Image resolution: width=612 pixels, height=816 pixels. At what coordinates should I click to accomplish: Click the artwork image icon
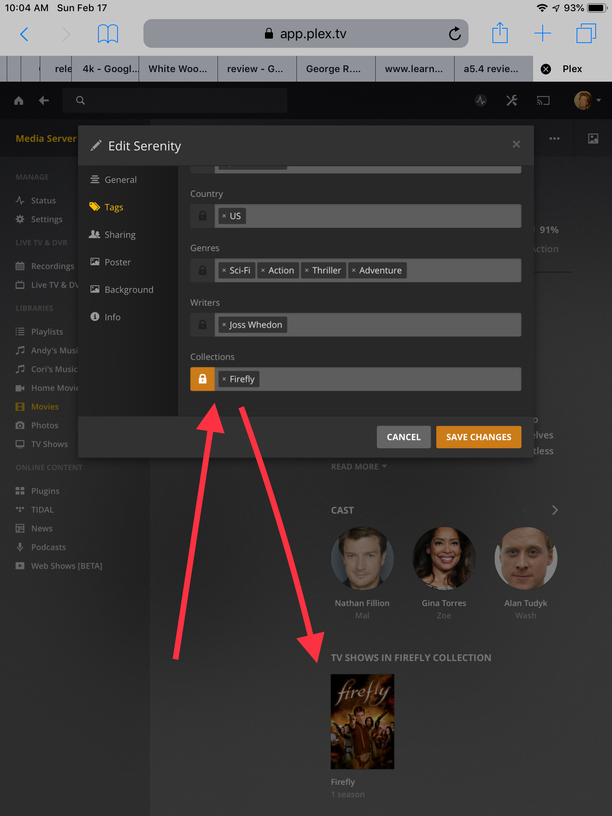[x=593, y=138]
